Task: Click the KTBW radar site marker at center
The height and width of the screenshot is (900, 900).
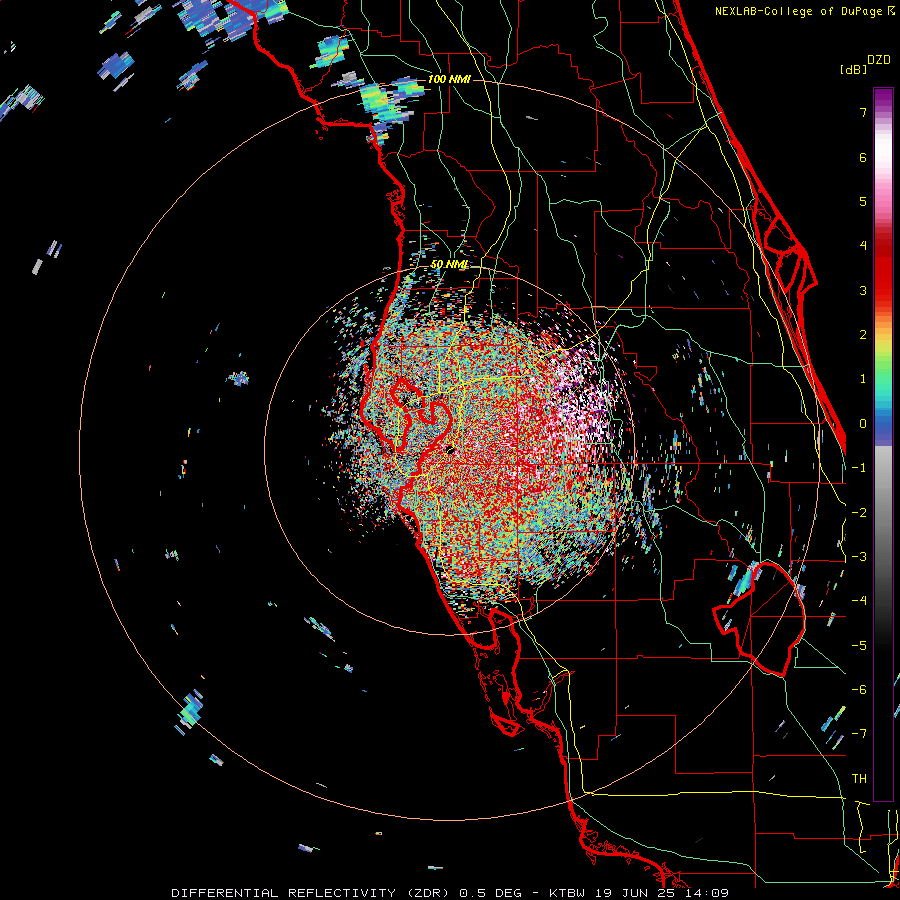Action: tap(451, 451)
